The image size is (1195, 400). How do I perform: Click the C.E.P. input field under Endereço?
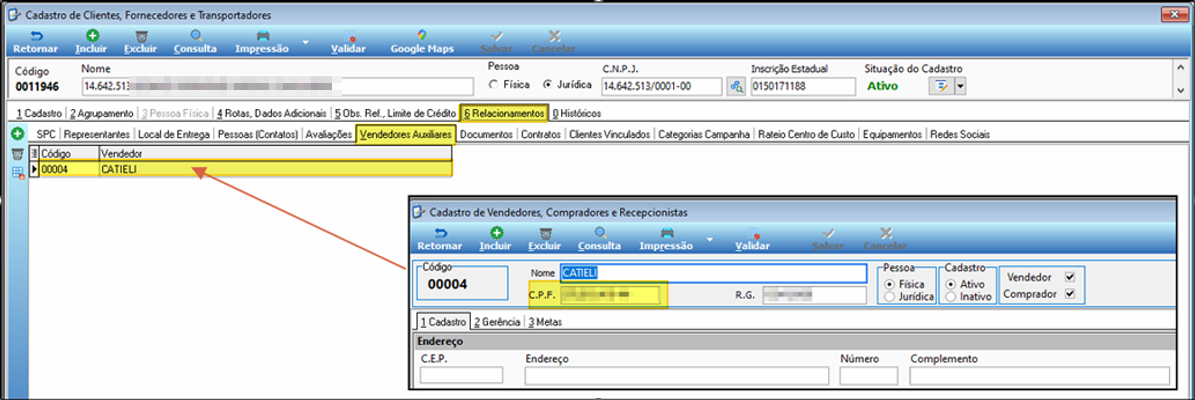[461, 375]
